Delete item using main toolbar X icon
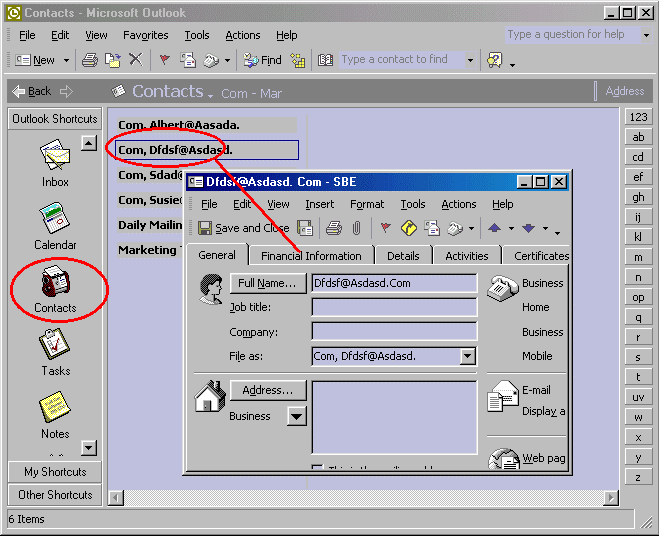 [135, 60]
